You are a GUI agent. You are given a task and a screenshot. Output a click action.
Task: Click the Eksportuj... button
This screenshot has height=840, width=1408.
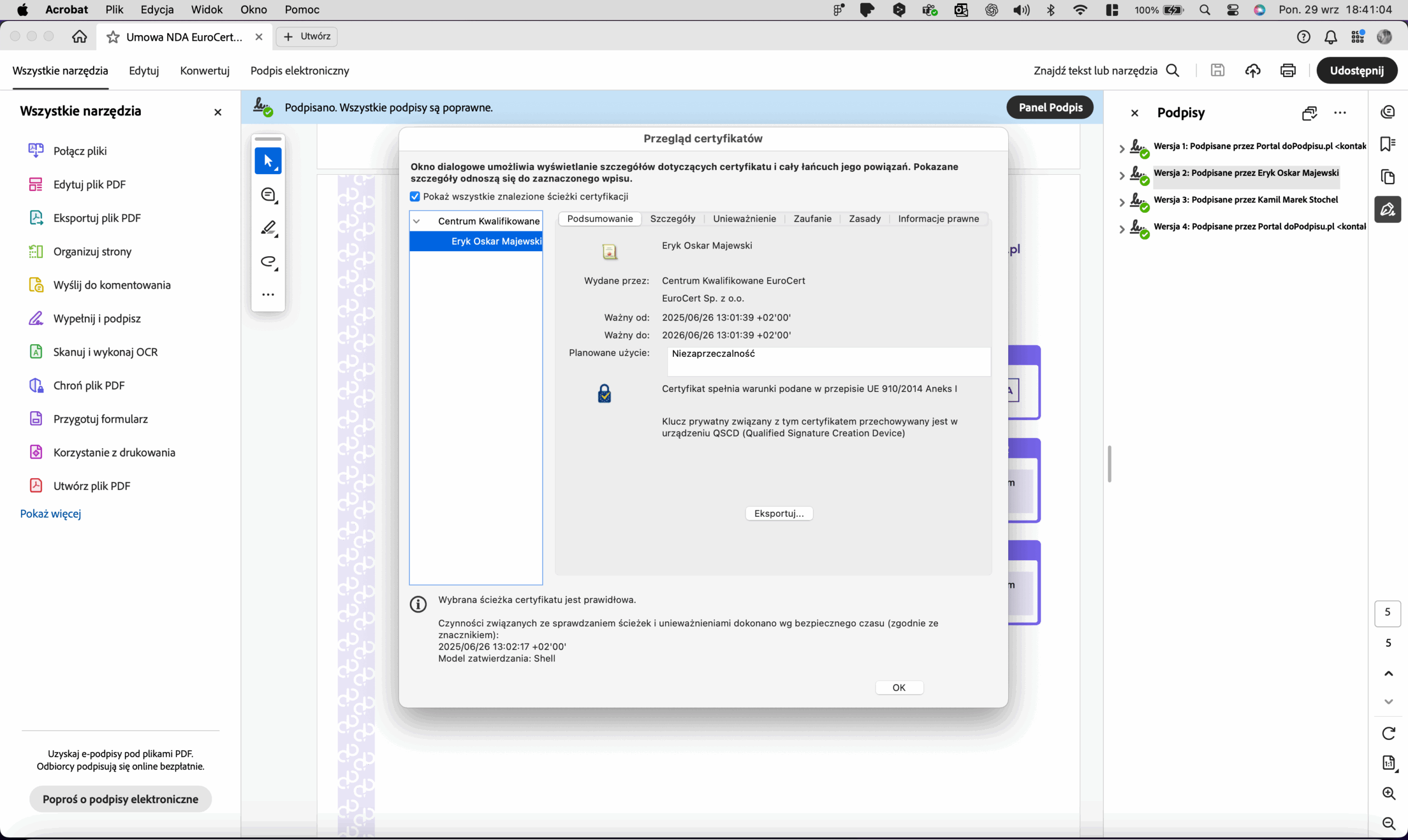778,513
